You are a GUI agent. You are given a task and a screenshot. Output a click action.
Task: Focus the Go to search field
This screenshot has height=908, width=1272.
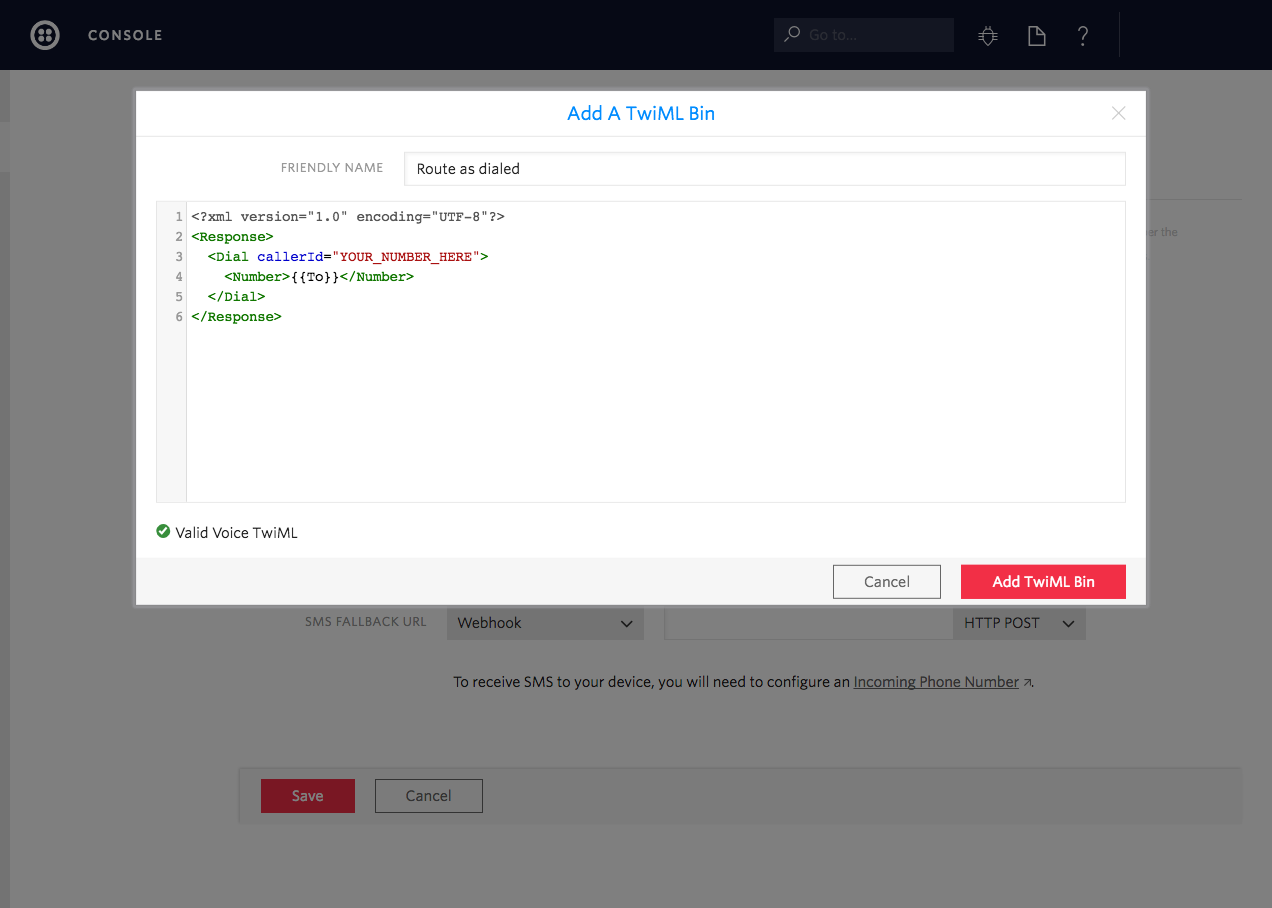coord(864,35)
